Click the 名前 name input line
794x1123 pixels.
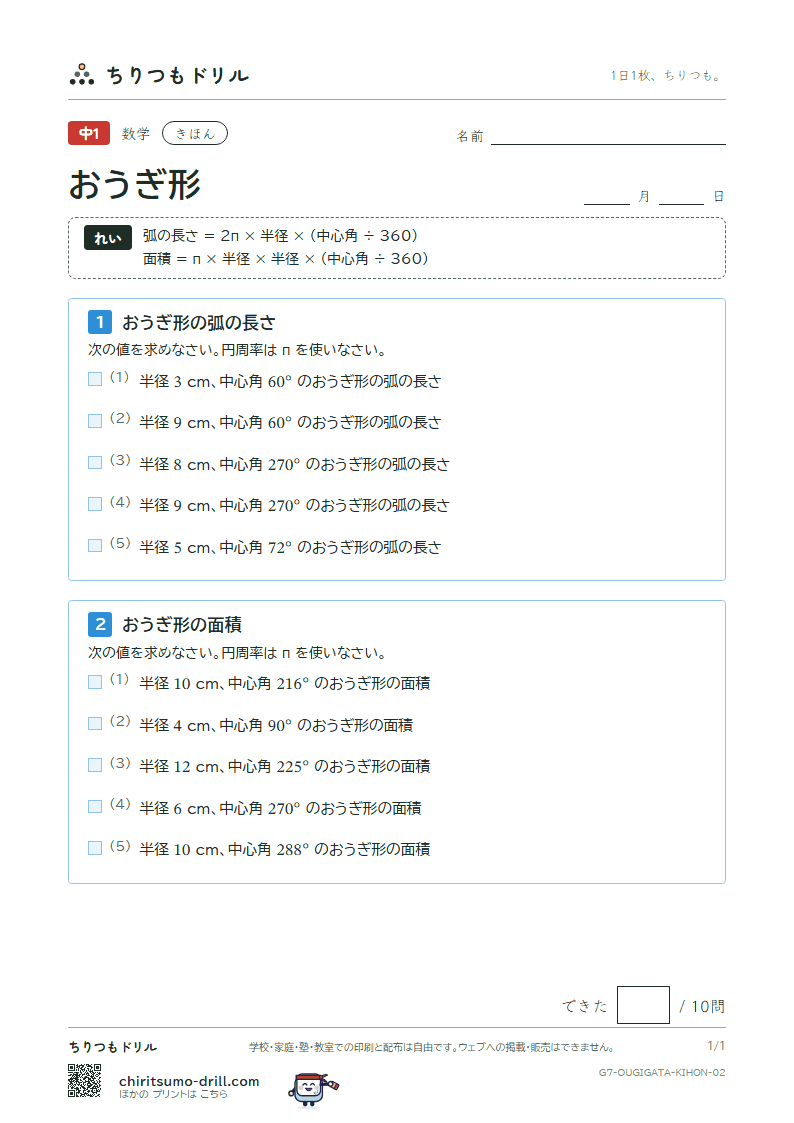[608, 138]
